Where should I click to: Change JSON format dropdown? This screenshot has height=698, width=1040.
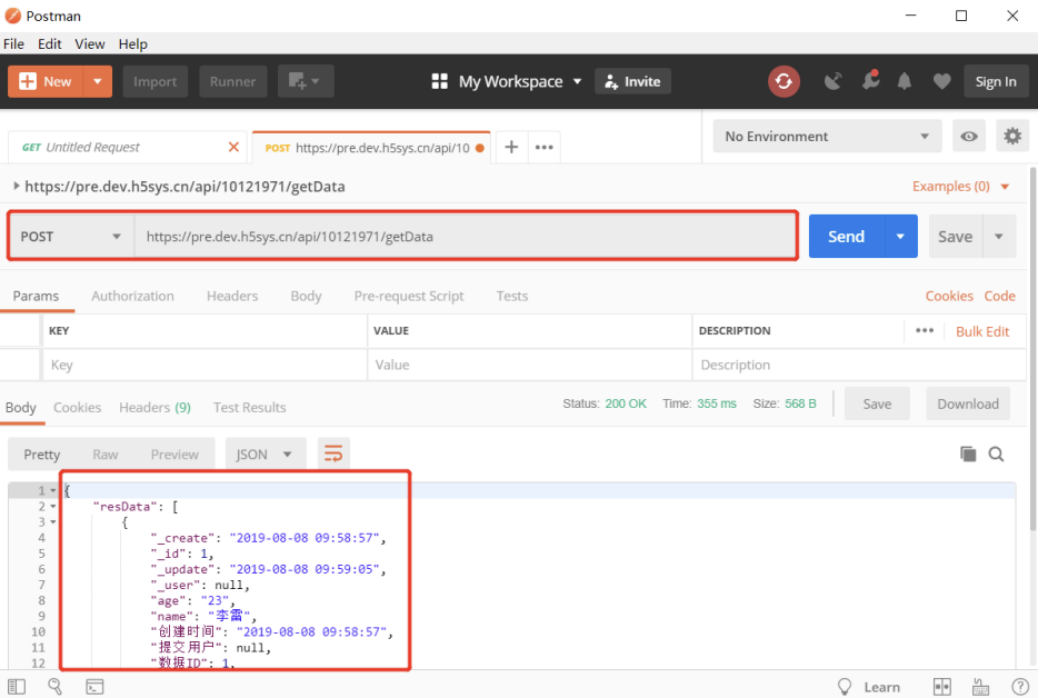point(264,454)
